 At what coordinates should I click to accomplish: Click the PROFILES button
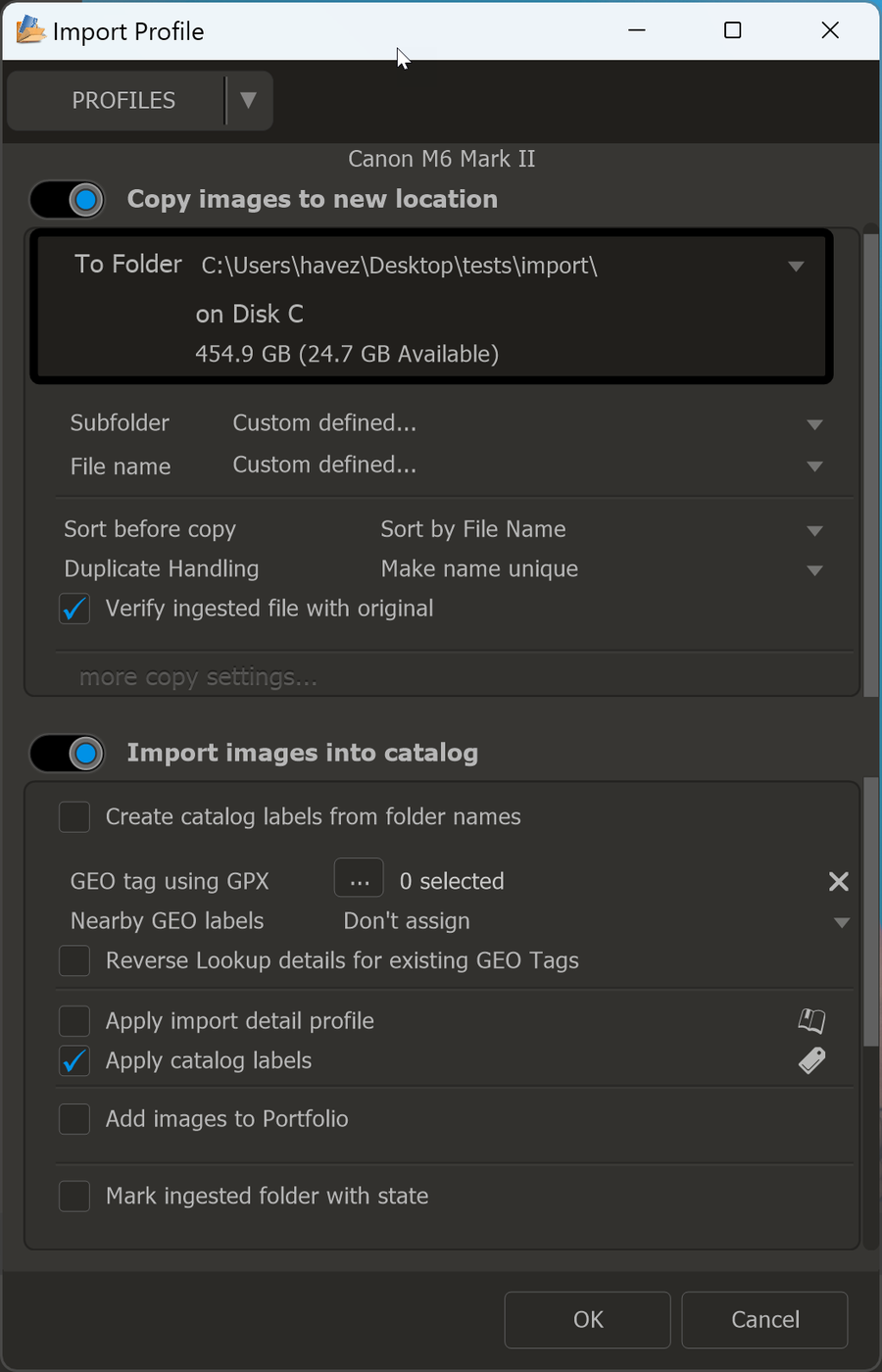(x=117, y=100)
